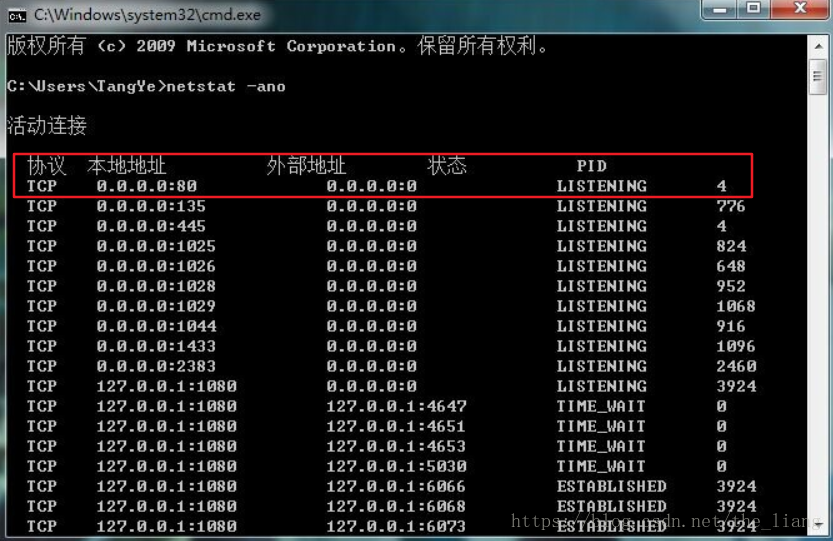Click the 本地地址 column header
The height and width of the screenshot is (541, 833).
[x=126, y=166]
